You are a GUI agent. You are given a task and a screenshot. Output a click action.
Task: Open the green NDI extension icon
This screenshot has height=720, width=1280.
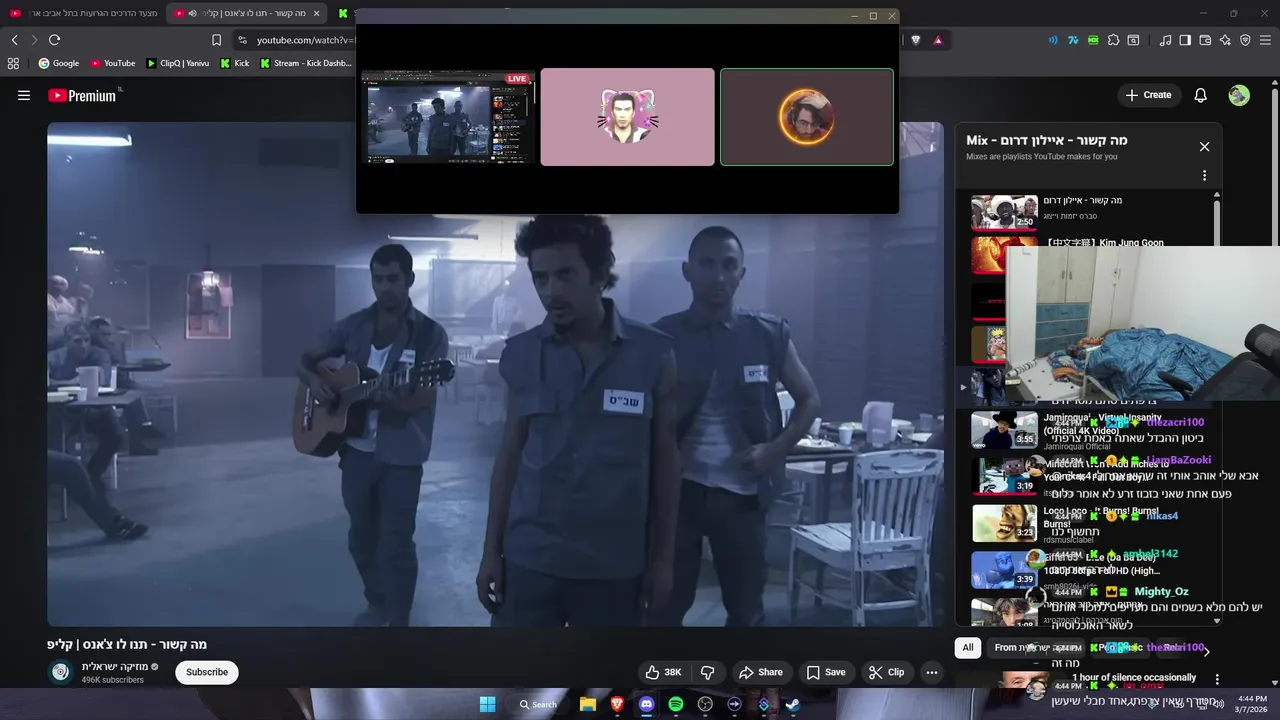1093,40
